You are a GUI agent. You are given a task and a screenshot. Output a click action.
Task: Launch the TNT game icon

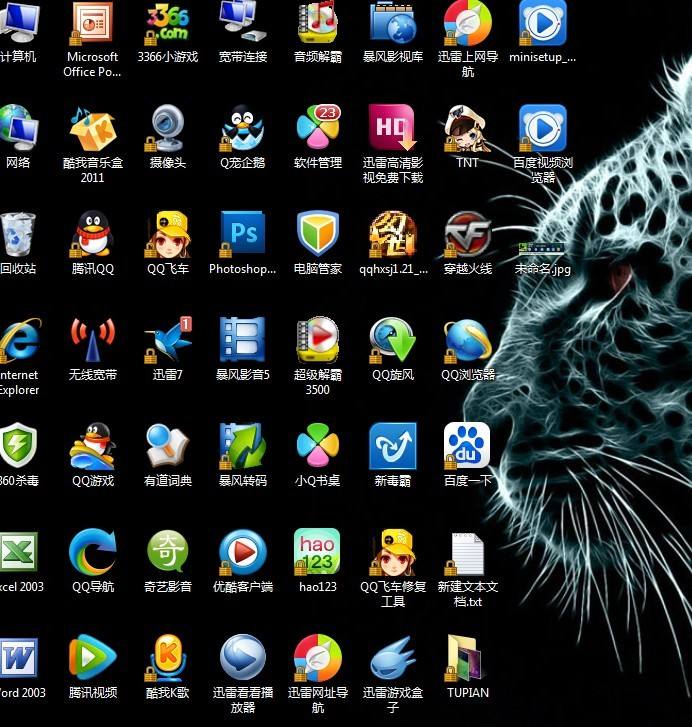467,128
